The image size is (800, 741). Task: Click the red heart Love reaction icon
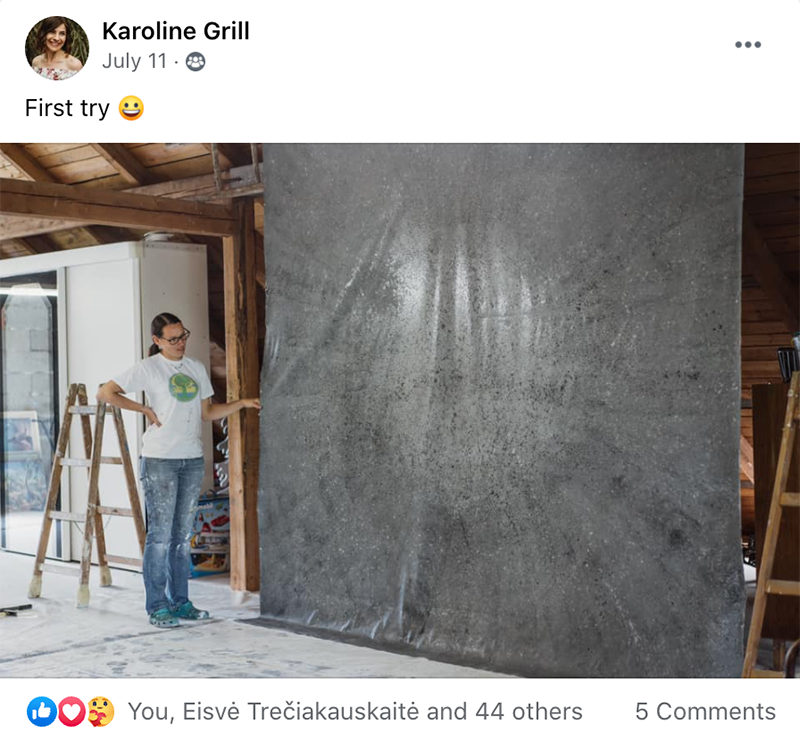click(x=71, y=711)
